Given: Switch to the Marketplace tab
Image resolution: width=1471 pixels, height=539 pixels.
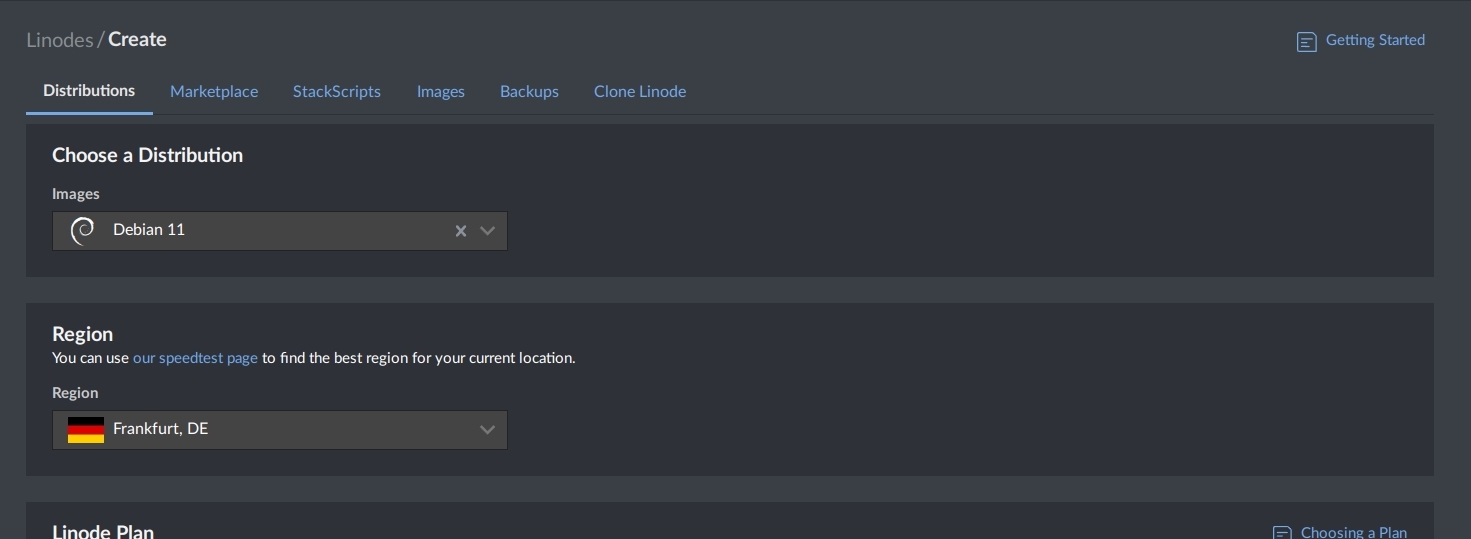Looking at the screenshot, I should [214, 91].
